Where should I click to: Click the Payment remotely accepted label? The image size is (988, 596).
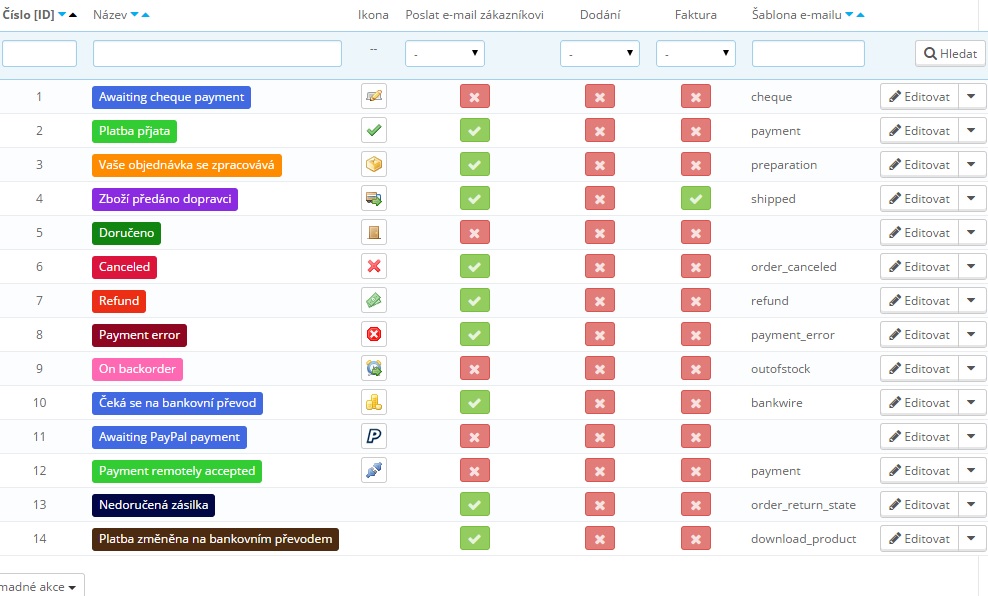pyautogui.click(x=177, y=471)
